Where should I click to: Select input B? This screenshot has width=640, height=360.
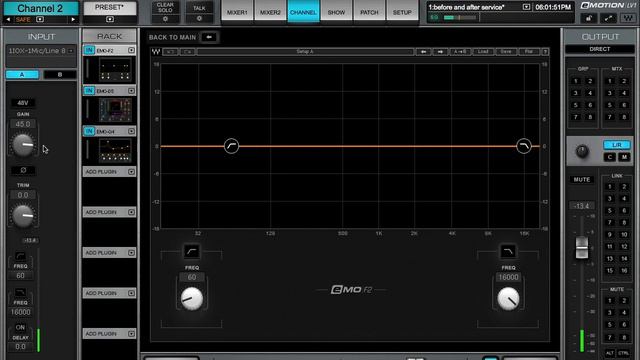[x=60, y=75]
